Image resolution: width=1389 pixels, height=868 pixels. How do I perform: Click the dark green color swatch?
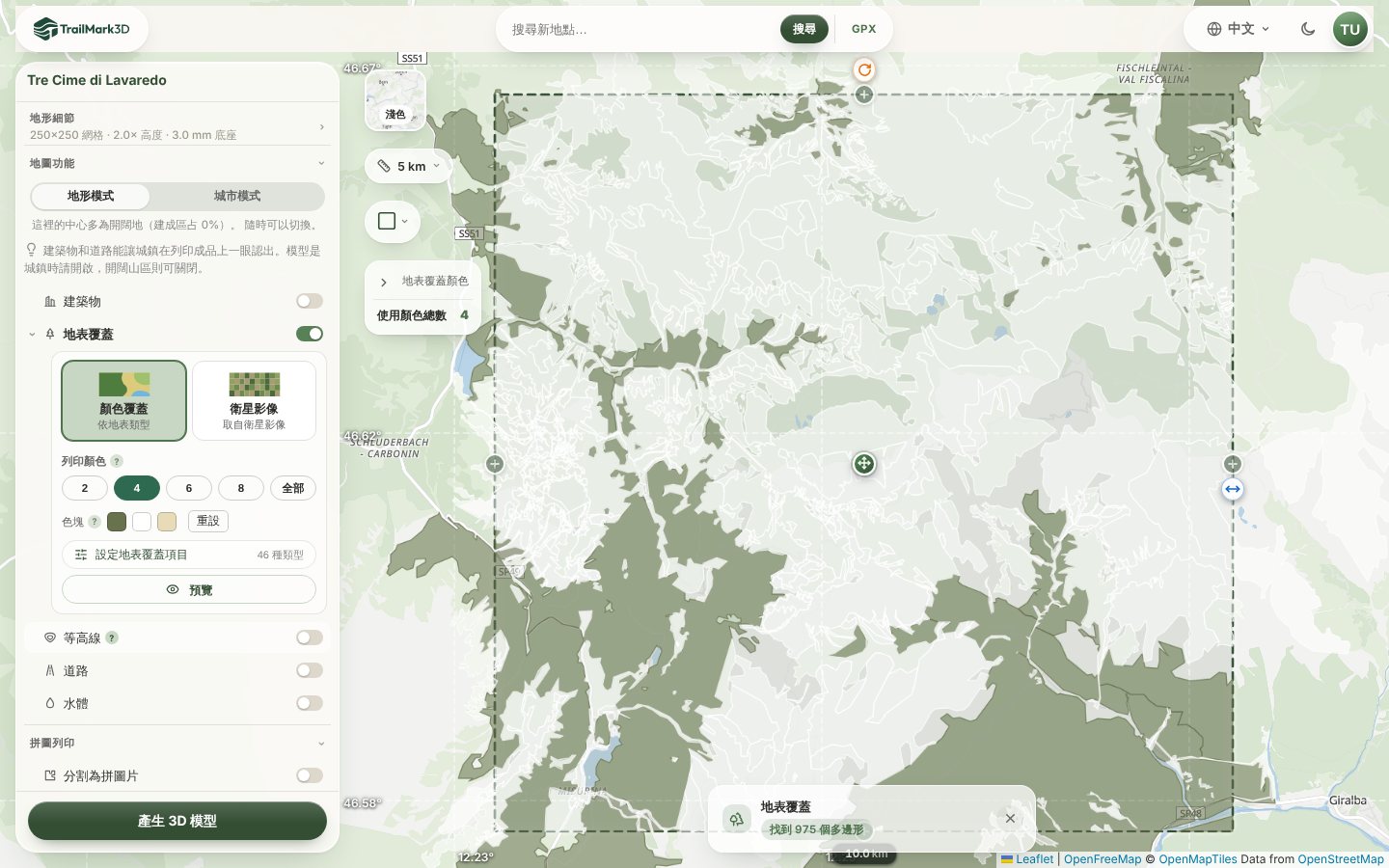coord(117,522)
